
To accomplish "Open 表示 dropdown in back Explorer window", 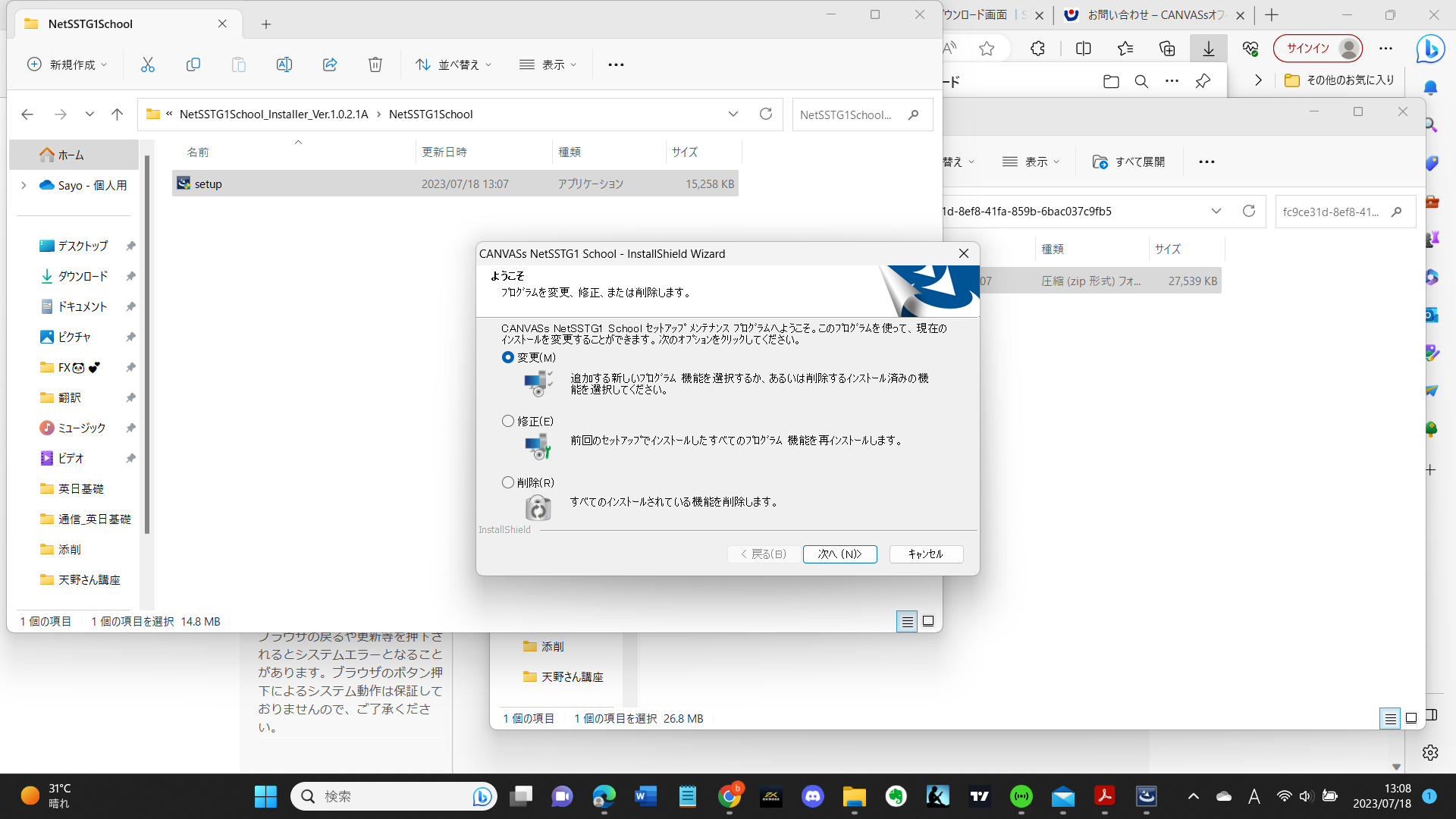I will [1031, 162].
